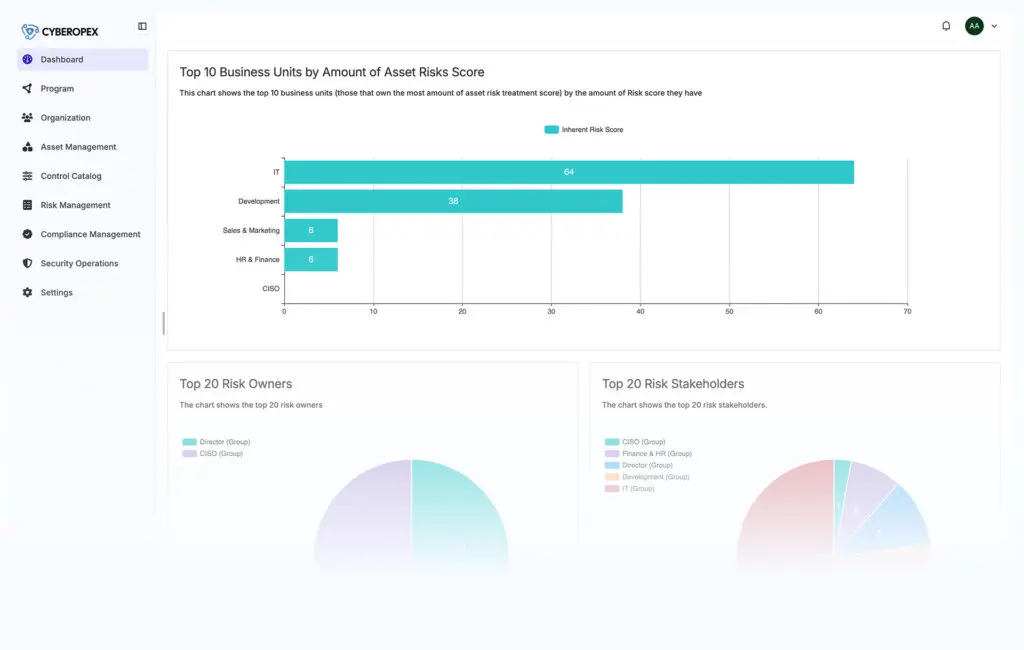The height and width of the screenshot is (650, 1024).
Task: Click the Dashboard globe icon
Action: click(27, 59)
